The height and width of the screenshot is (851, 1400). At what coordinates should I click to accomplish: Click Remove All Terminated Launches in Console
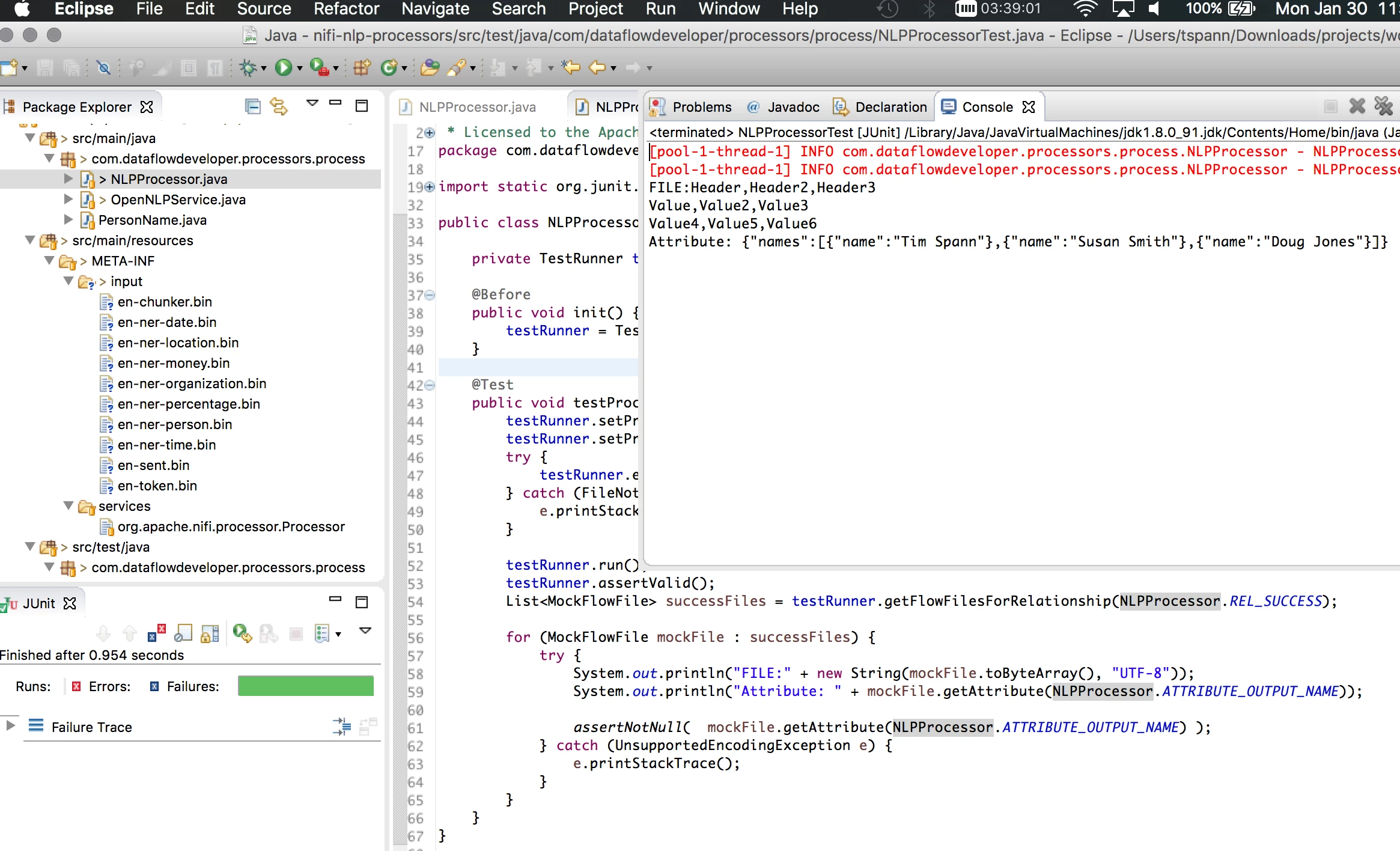(1383, 106)
